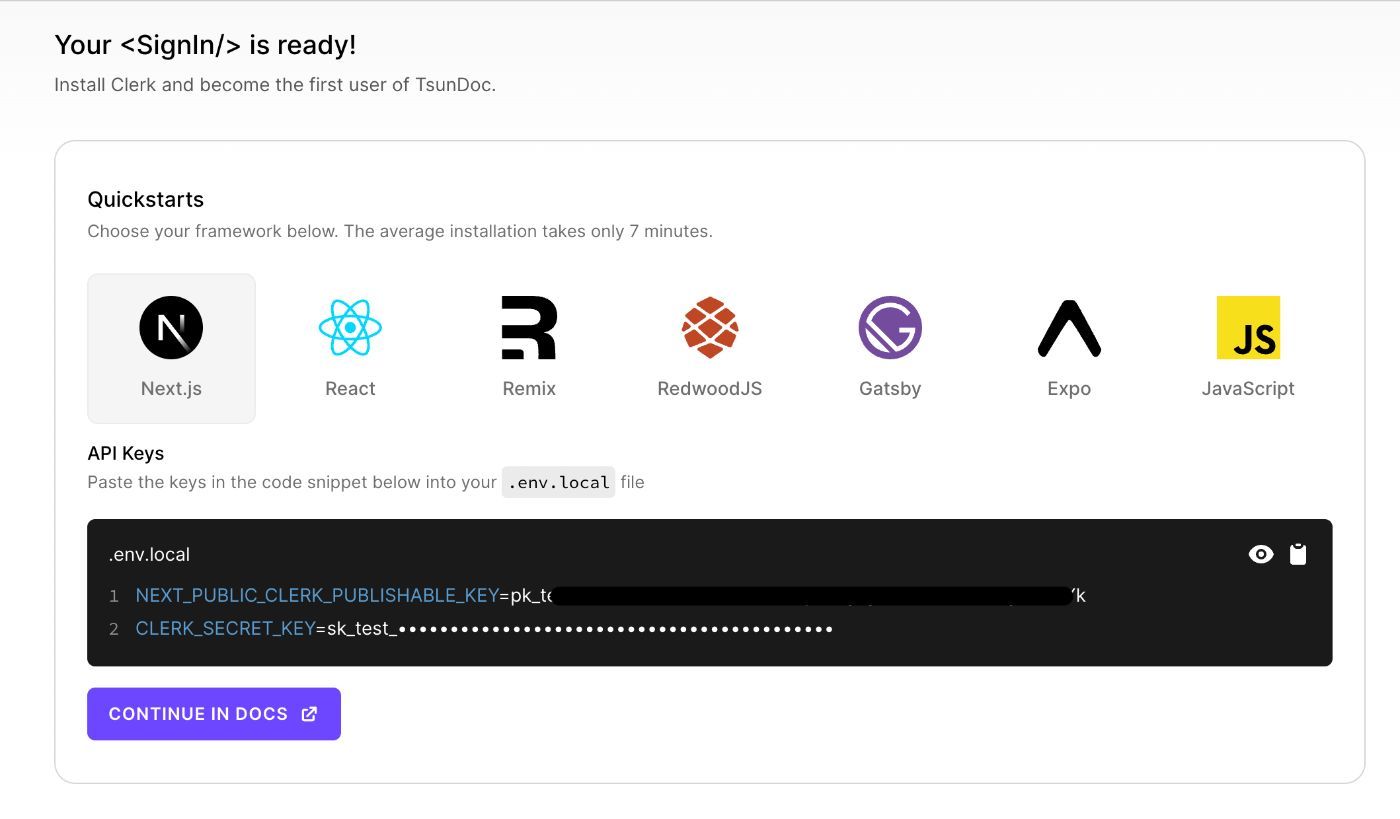Click the "Your <SignIn/> is ready!" heading
The width and height of the screenshot is (1400, 819).
click(x=205, y=45)
